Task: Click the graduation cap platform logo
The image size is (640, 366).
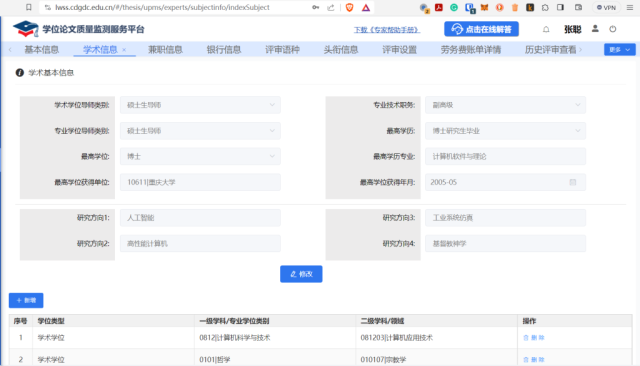Action: tap(25, 29)
